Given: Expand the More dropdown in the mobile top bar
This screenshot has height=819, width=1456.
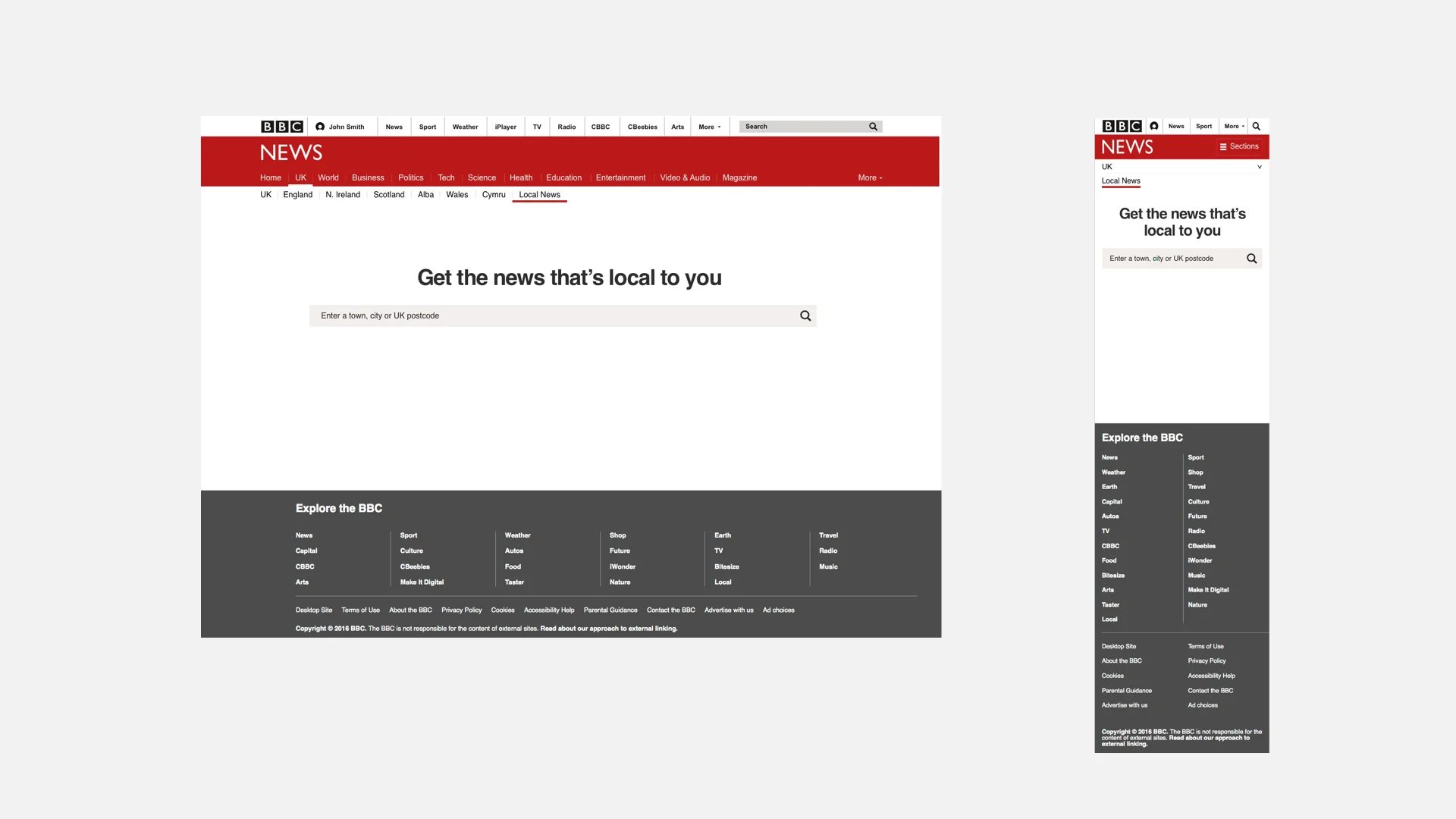Looking at the screenshot, I should click(x=1235, y=126).
